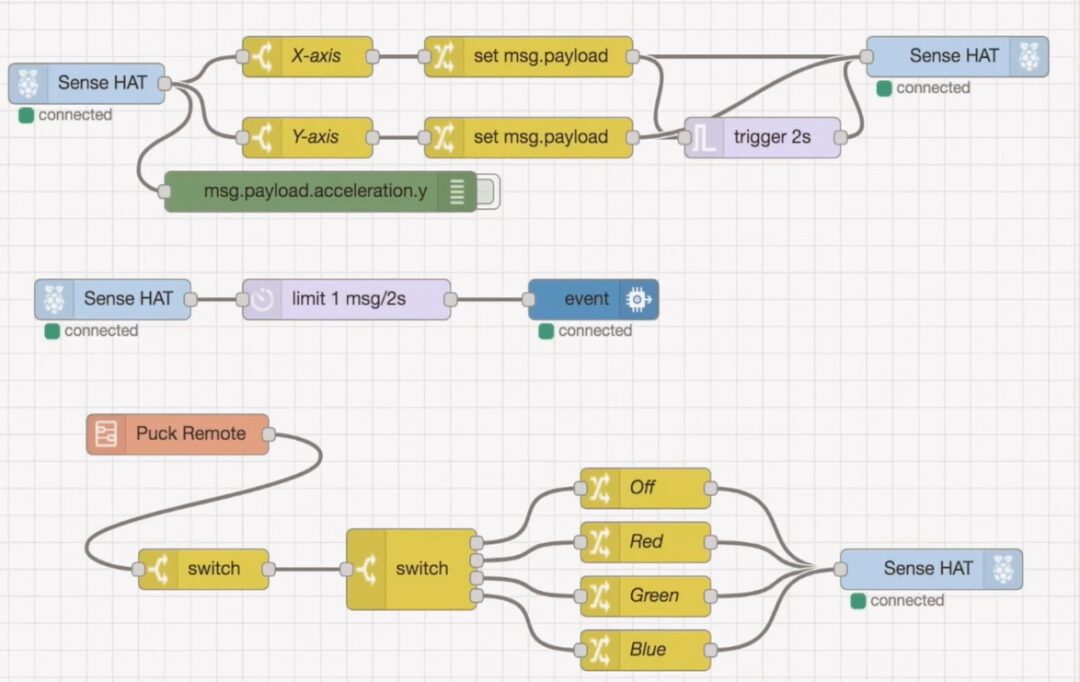Viewport: 1080px width, 682px height.
Task: Click input port of debug node
Action: pyautogui.click(x=165, y=192)
